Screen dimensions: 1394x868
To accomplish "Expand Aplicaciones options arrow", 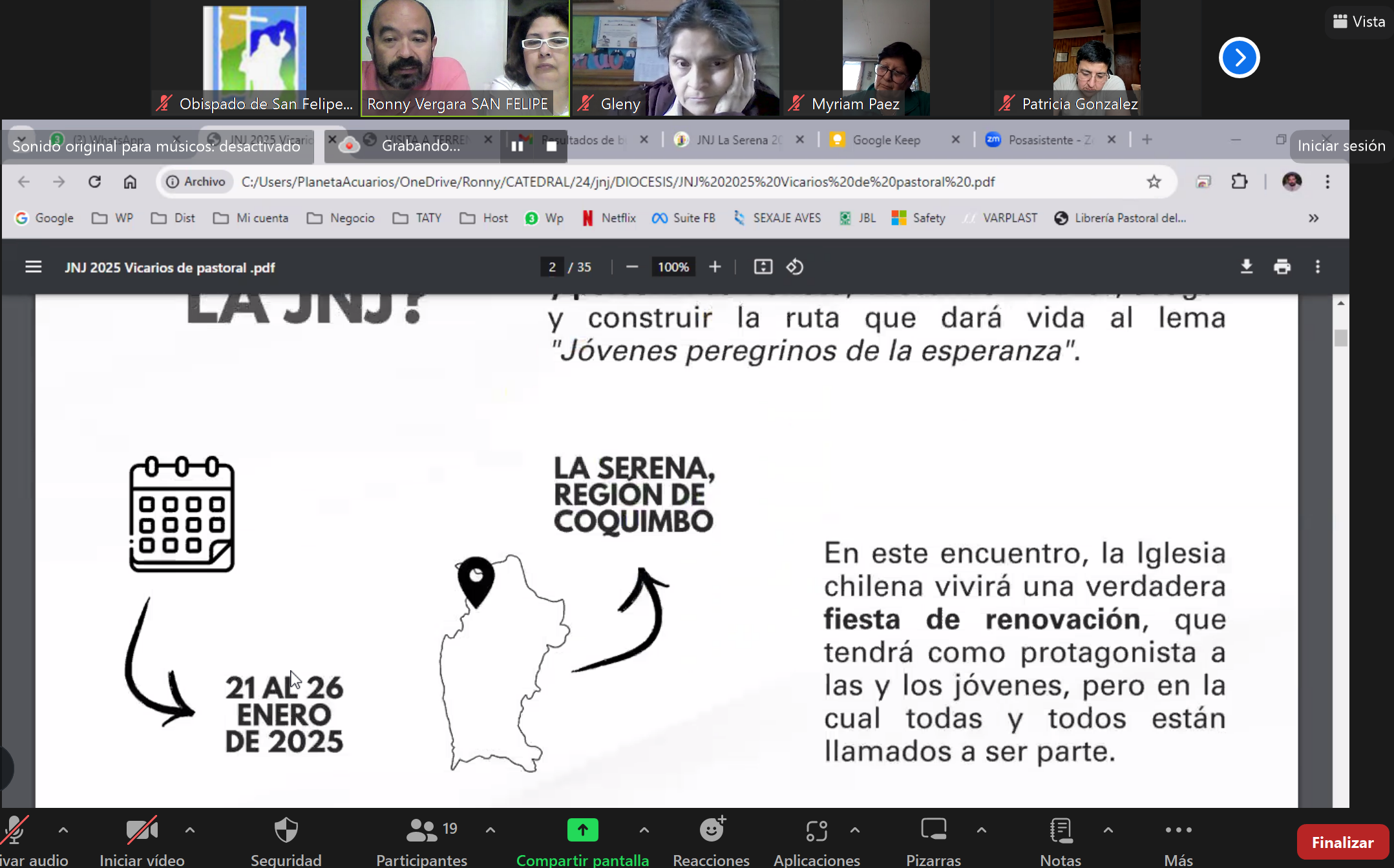I will pyautogui.click(x=855, y=831).
